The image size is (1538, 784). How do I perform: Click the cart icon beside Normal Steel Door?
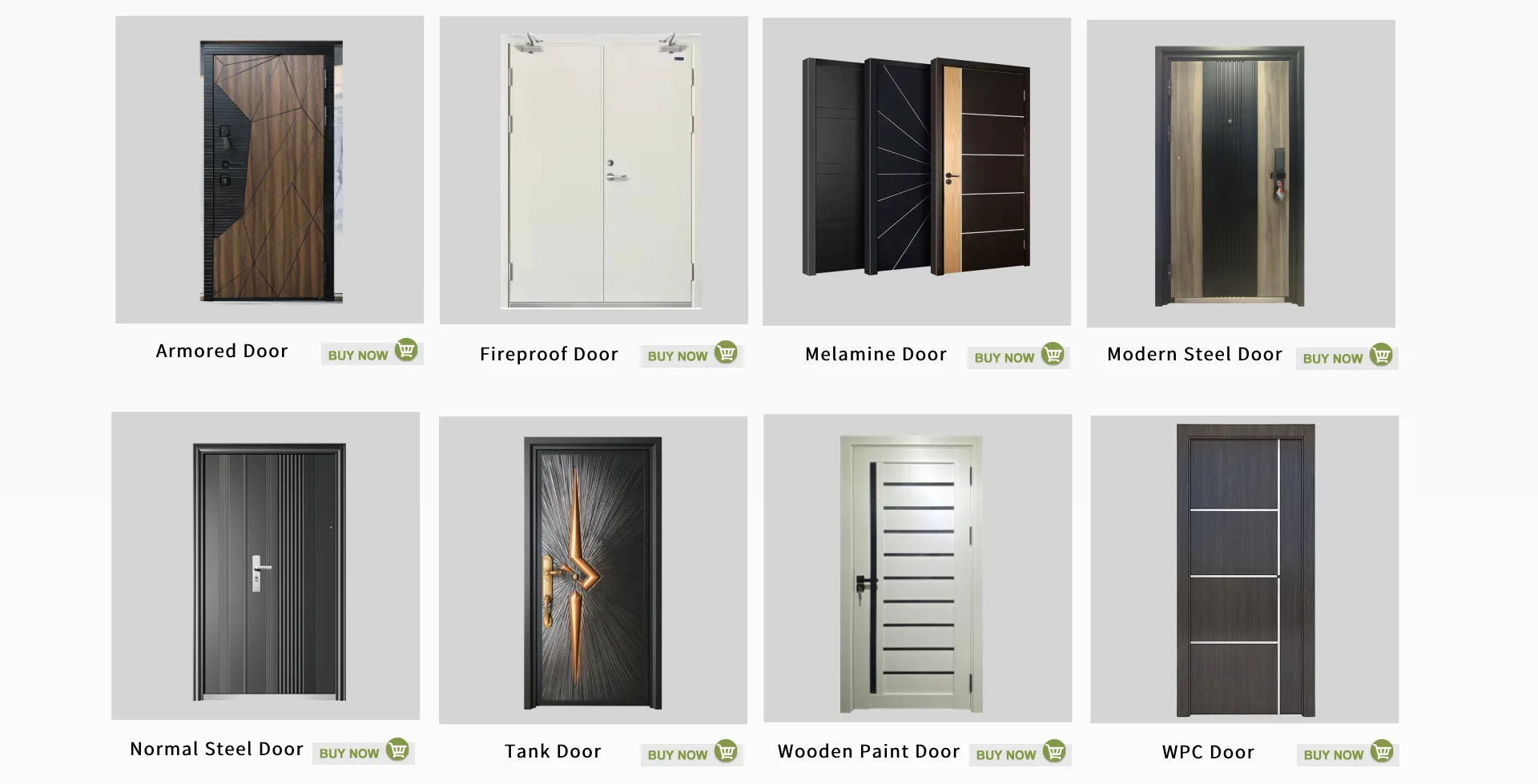397,750
